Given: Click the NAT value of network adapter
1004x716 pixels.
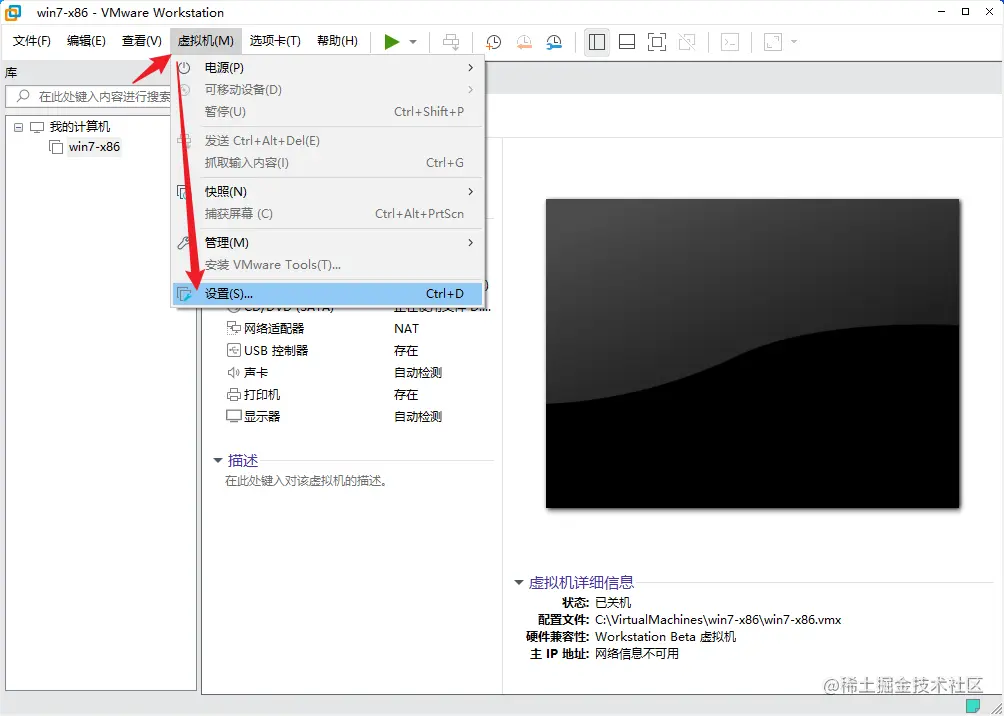Looking at the screenshot, I should (x=406, y=329).
